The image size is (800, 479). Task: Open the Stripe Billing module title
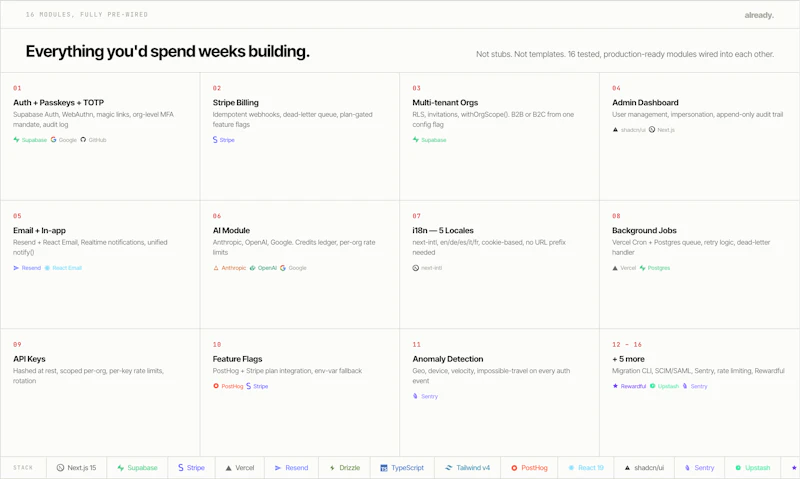236,103
